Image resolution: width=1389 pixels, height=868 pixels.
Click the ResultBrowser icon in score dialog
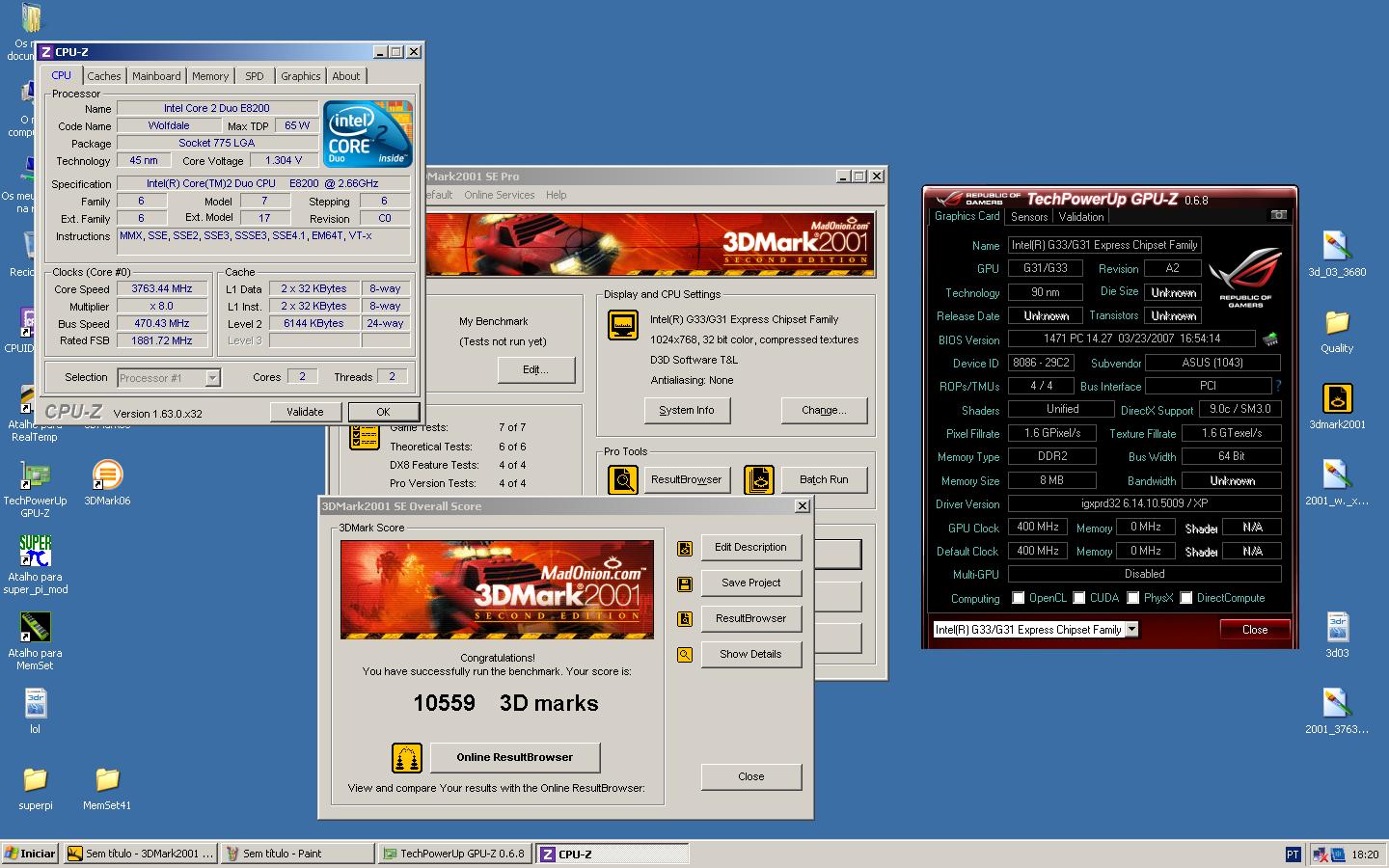685,619
